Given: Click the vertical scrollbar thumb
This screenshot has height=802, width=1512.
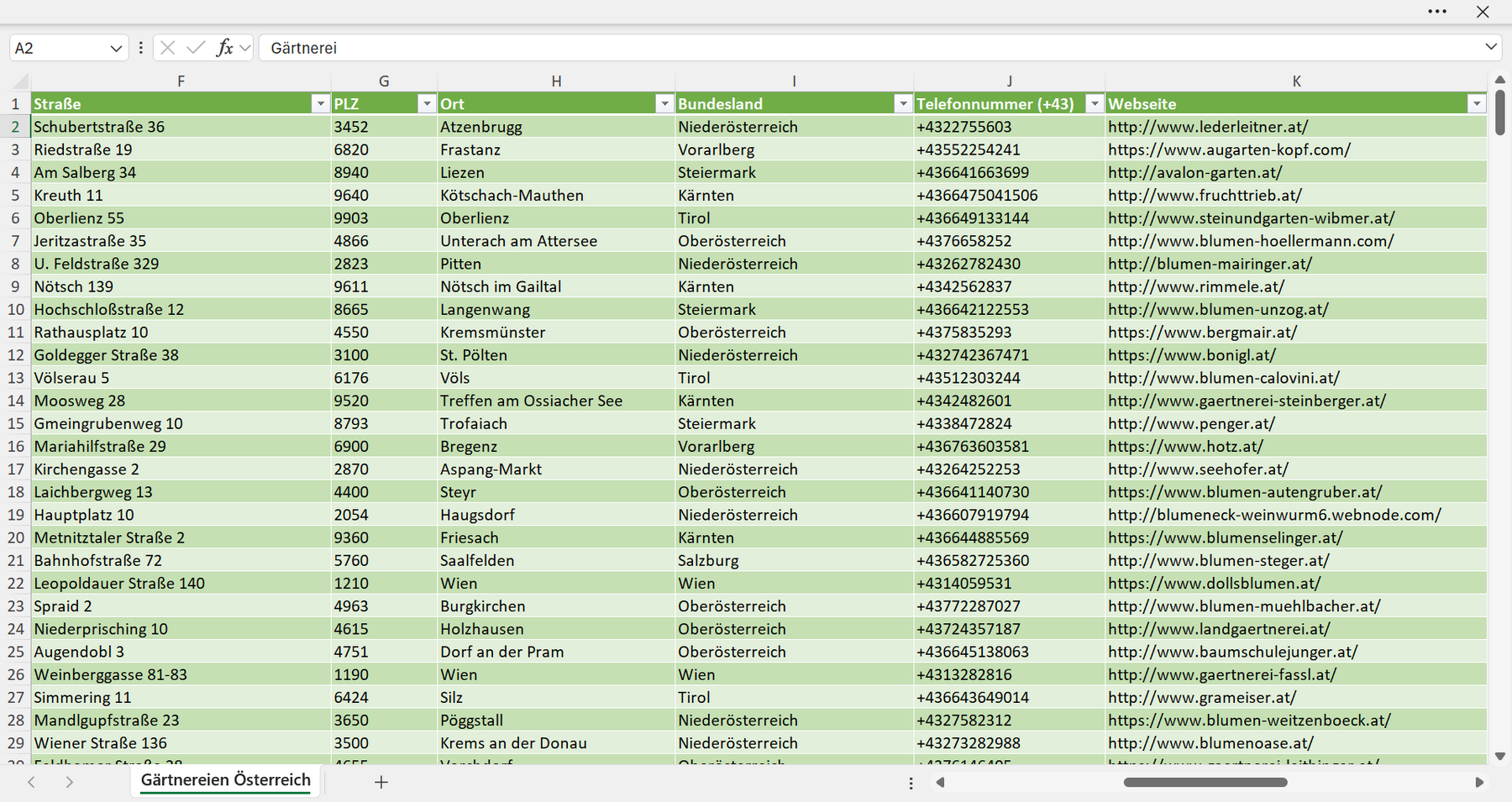Looking at the screenshot, I should click(x=1500, y=113).
